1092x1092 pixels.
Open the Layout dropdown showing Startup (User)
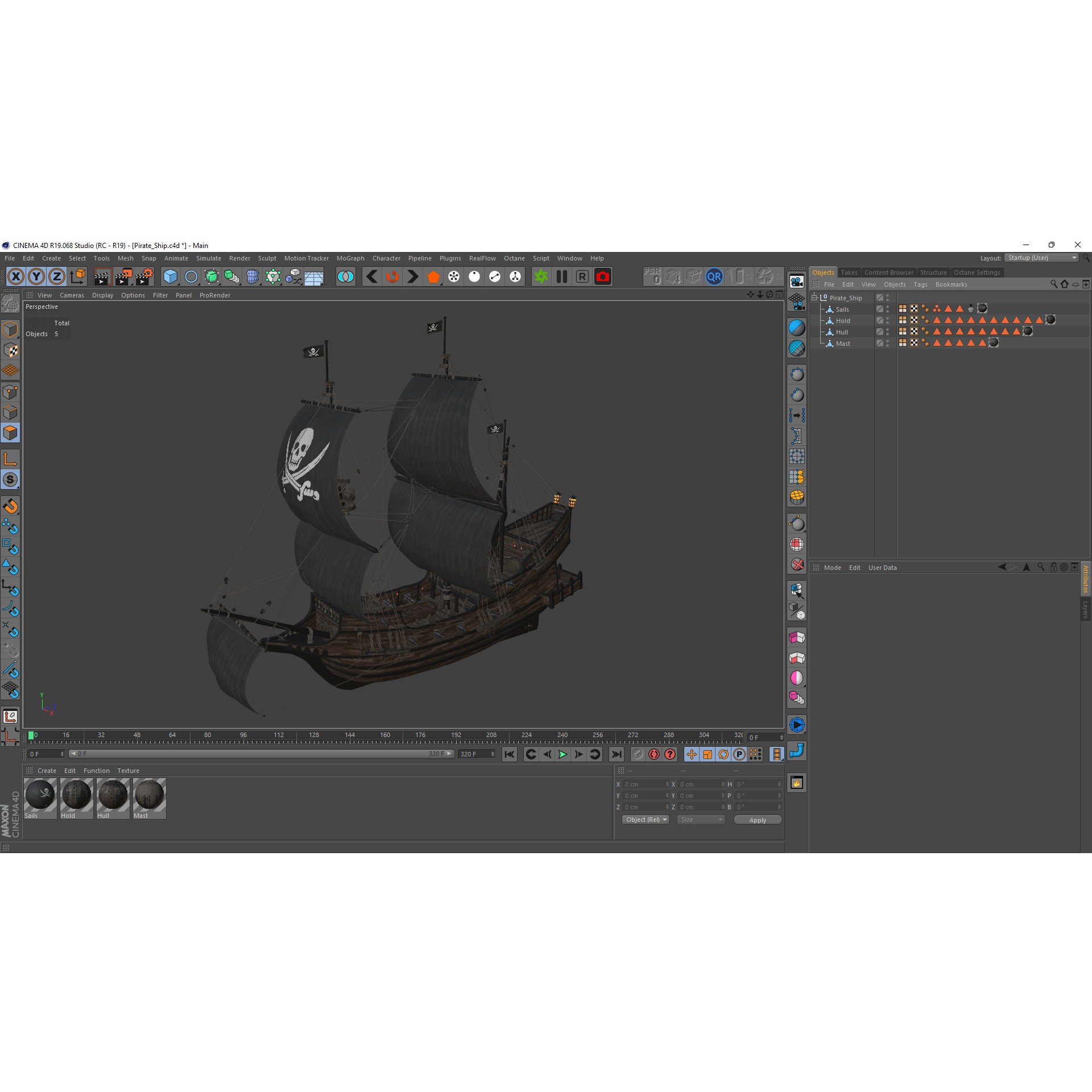(x=1041, y=258)
